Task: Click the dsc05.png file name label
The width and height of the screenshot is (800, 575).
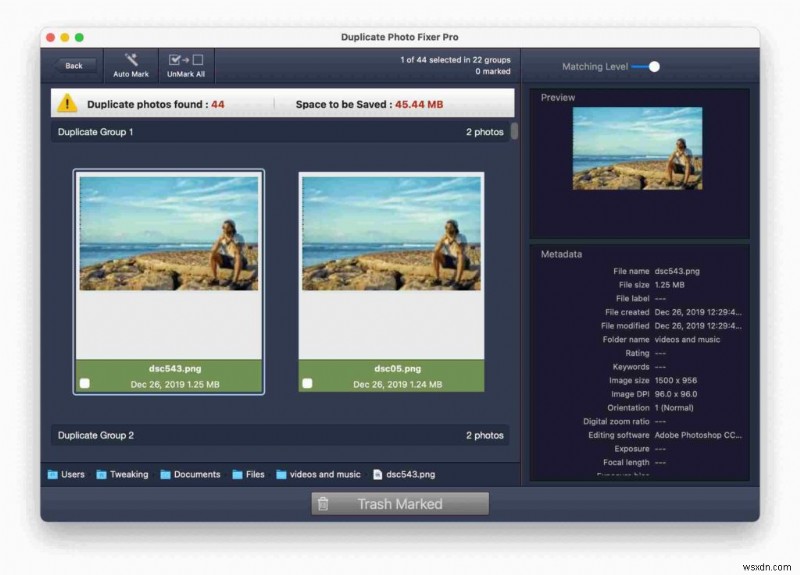Action: 397,368
